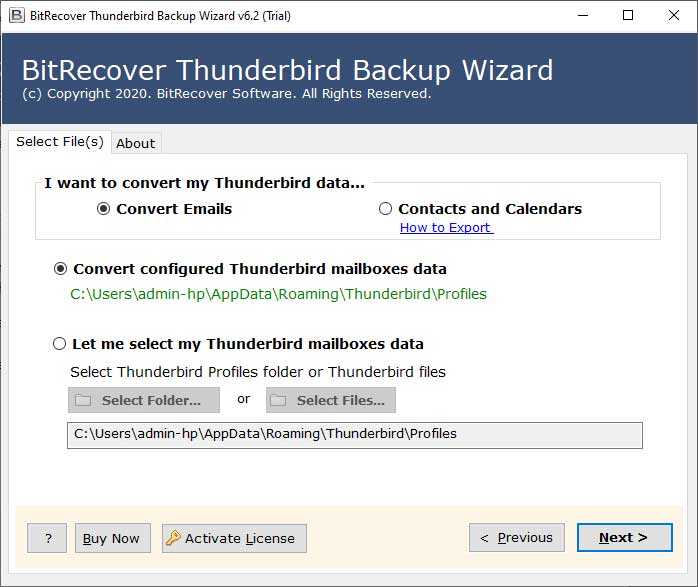The width and height of the screenshot is (698, 587).
Task: Choose Contacts and Calendars radio option
Action: 385,209
